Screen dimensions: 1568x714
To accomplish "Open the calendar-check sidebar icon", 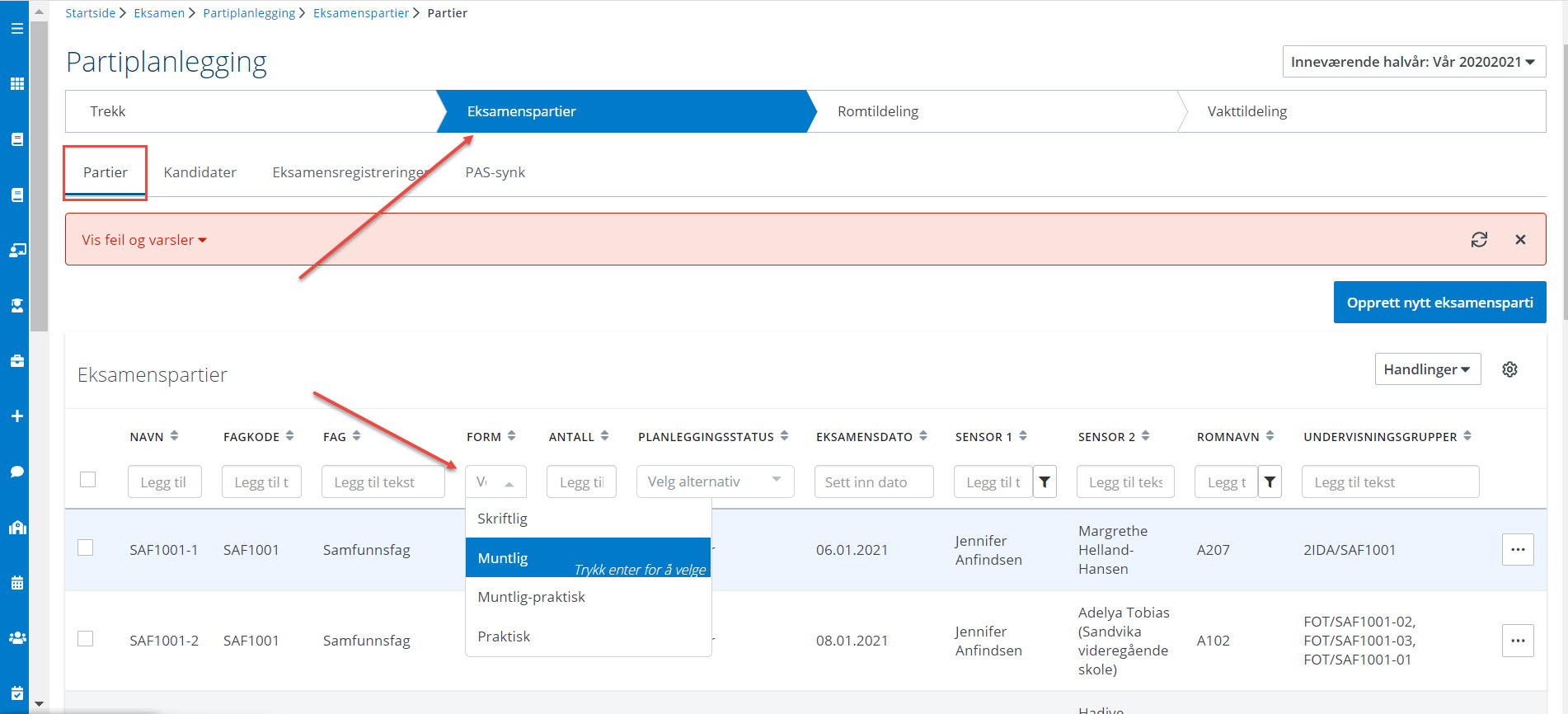I will pyautogui.click(x=16, y=693).
